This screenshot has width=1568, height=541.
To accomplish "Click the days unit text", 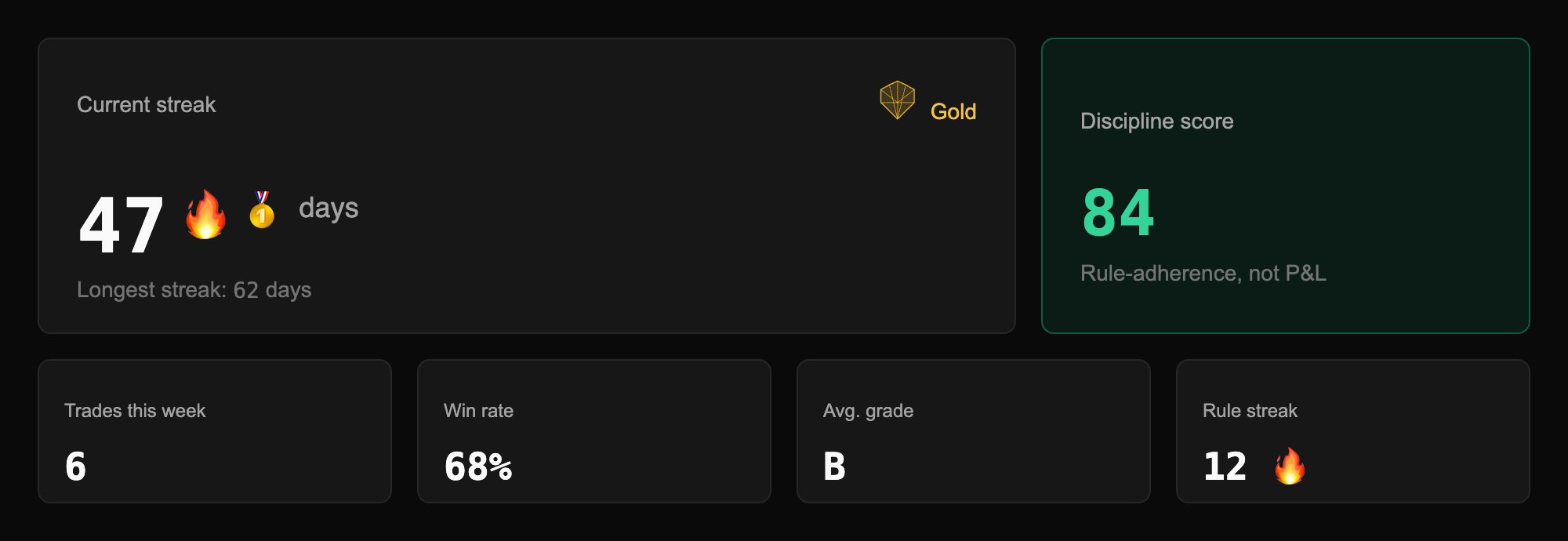I will (328, 209).
